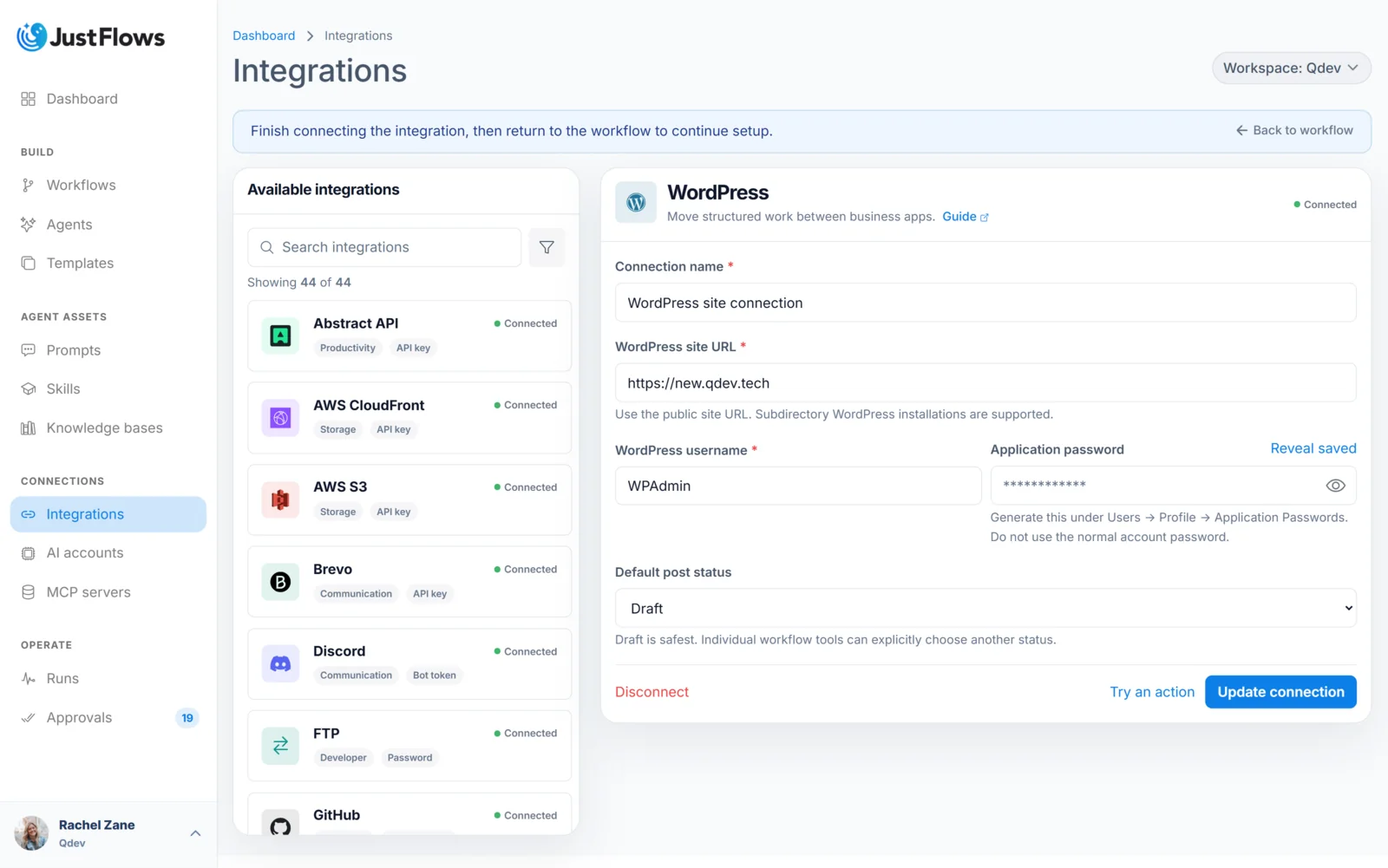Viewport: 1388px width, 868px height.
Task: Click the WordPress logo in detail header
Action: tap(636, 203)
